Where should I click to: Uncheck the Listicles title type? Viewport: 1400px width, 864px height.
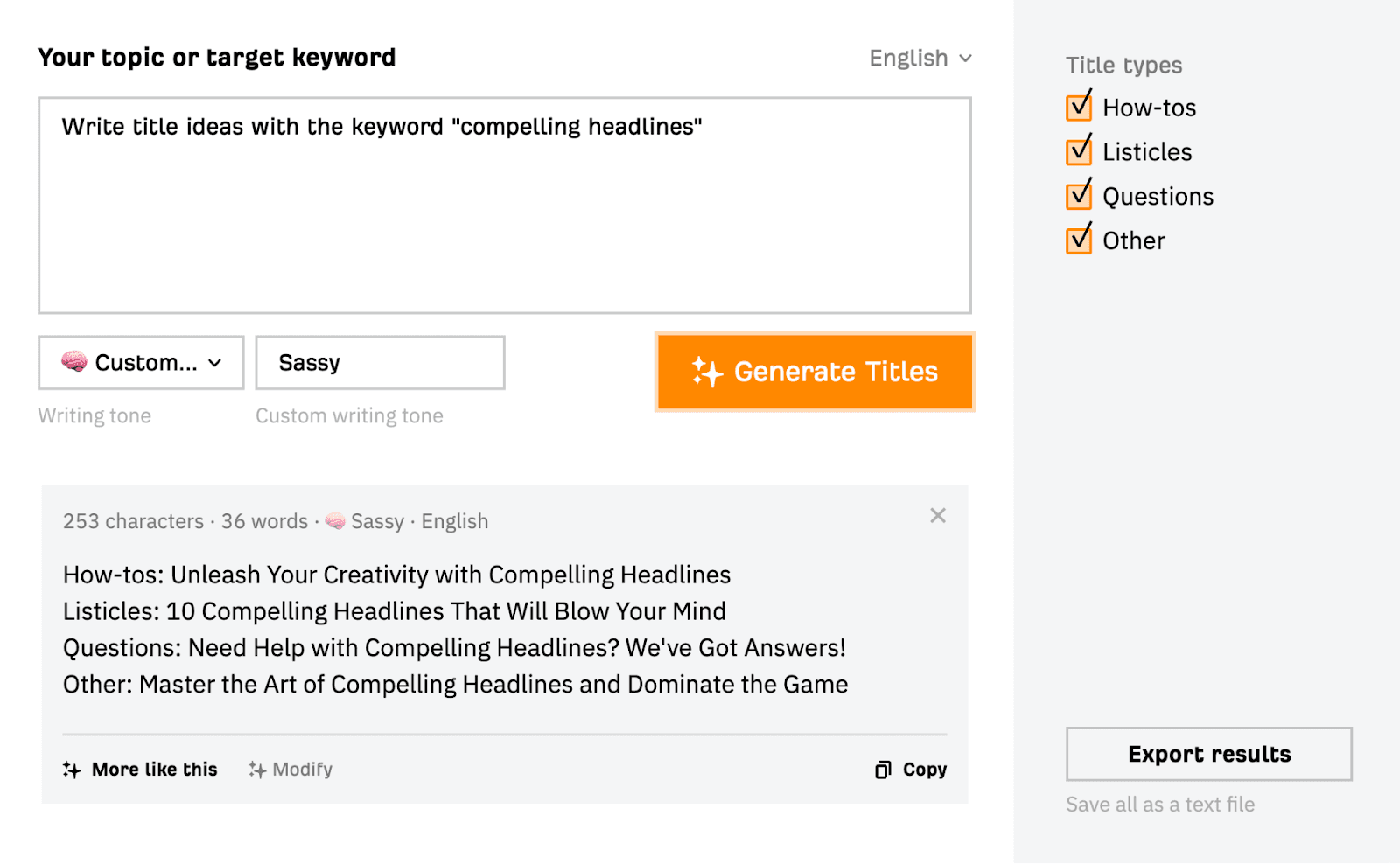click(x=1079, y=151)
